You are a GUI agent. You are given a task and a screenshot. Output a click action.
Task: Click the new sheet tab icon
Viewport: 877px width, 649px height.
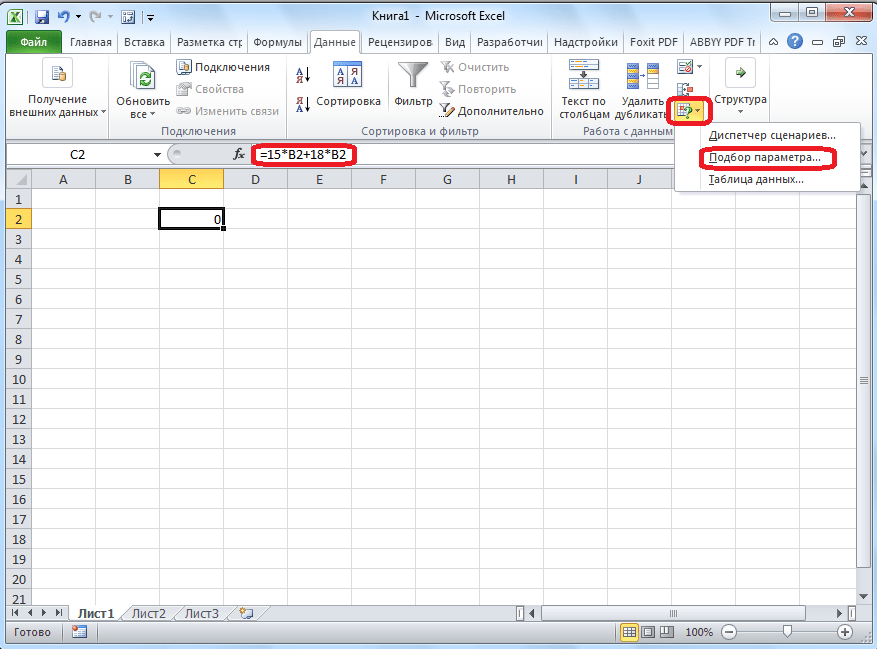pos(246,613)
